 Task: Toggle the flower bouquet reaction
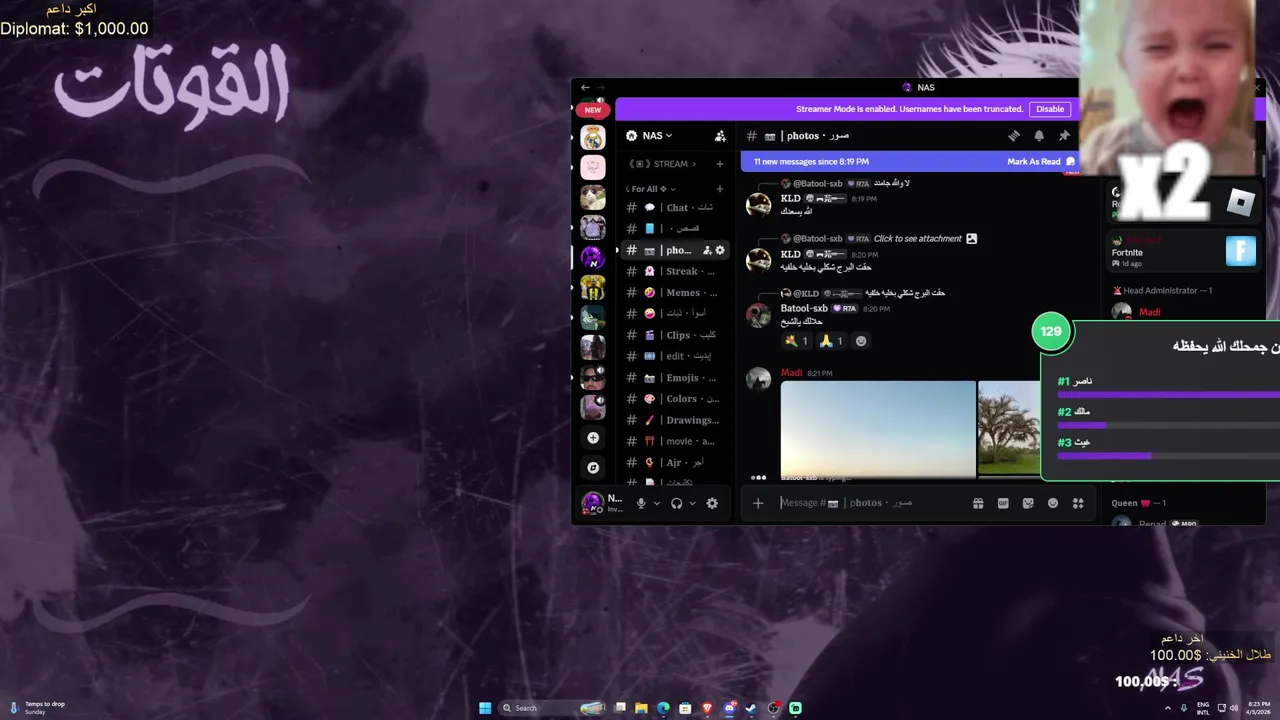797,341
